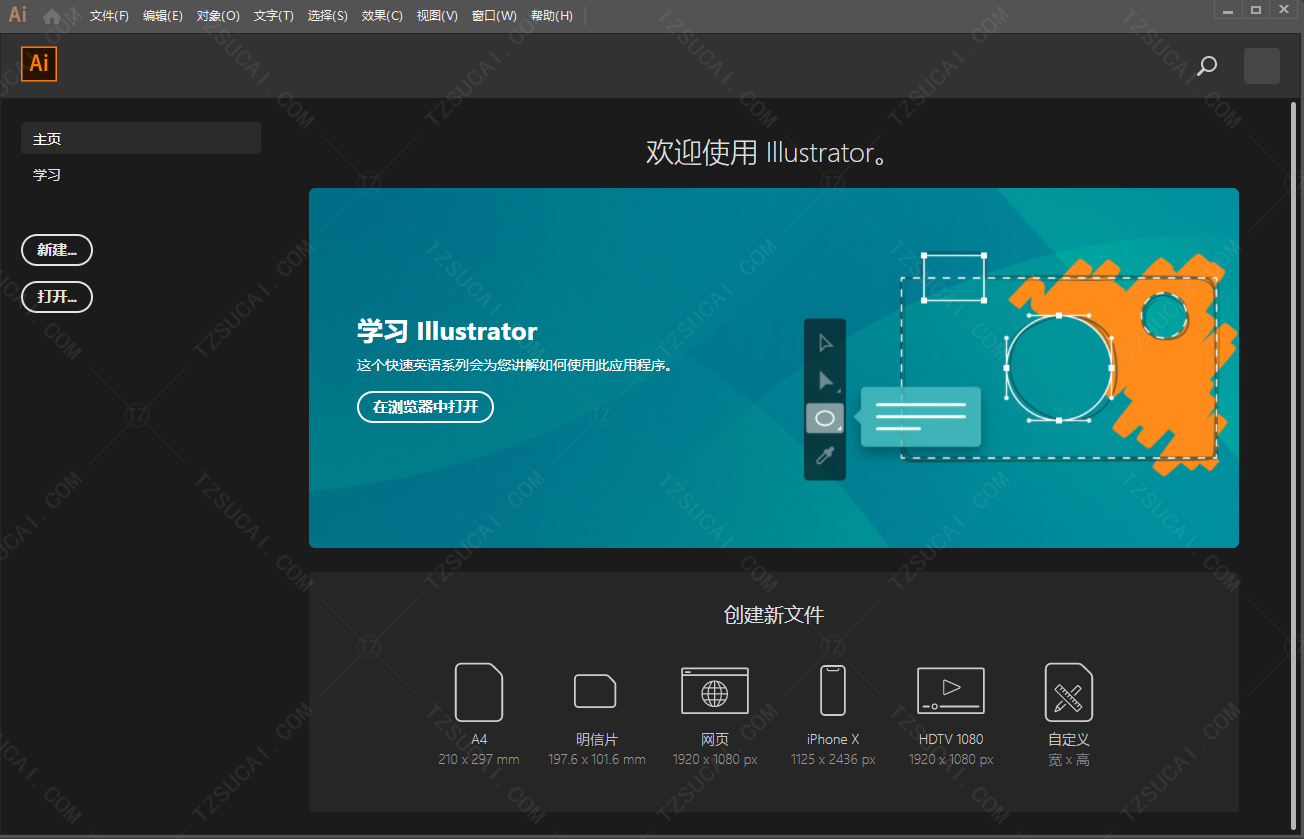The image size is (1304, 839).
Task: Open the 文件(F) menu
Action: [x=109, y=16]
